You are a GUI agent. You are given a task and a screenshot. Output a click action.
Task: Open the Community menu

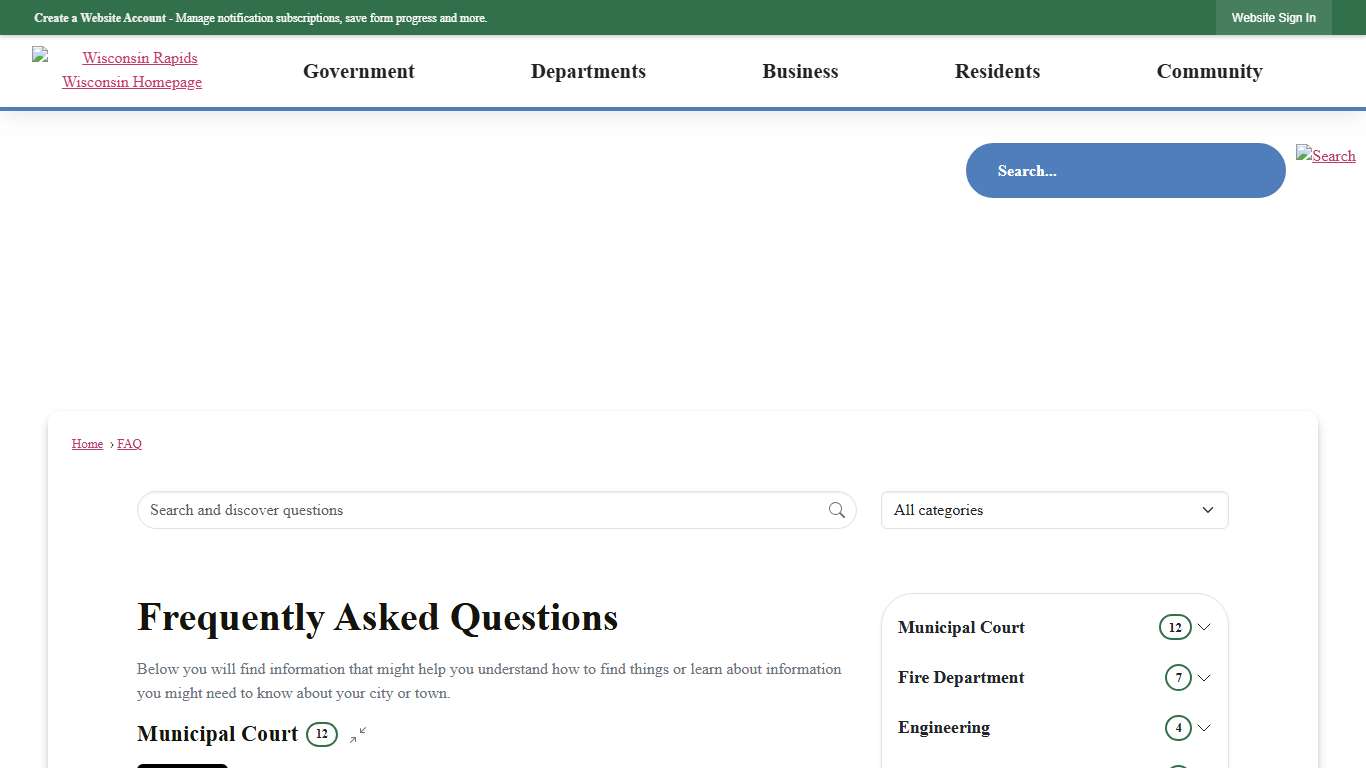(1209, 71)
